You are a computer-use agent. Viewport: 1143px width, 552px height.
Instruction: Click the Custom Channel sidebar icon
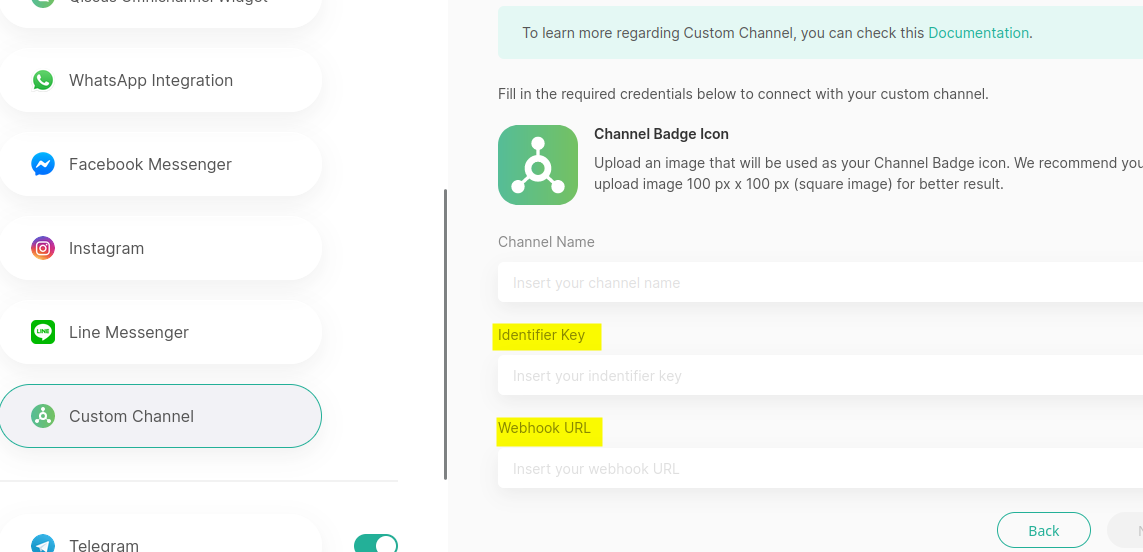click(43, 416)
